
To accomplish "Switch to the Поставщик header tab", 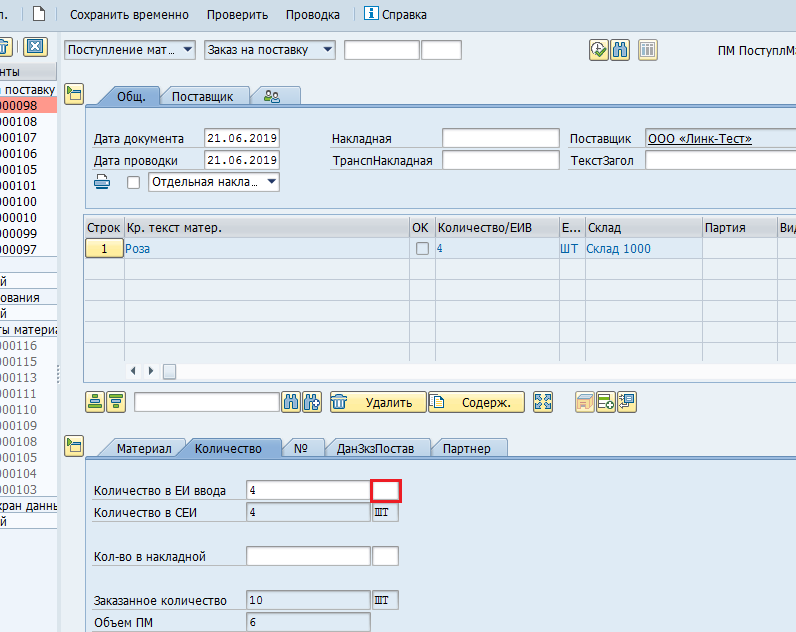I will coord(202,96).
